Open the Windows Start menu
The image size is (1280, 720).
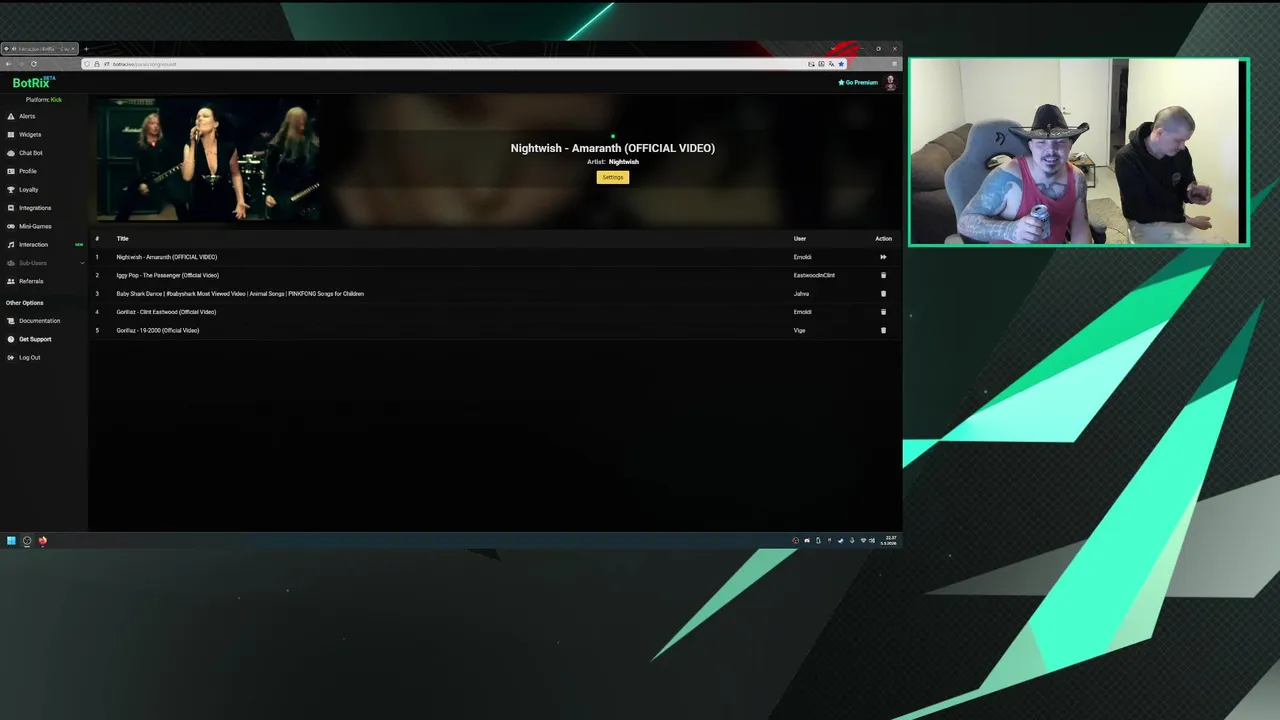click(x=11, y=541)
